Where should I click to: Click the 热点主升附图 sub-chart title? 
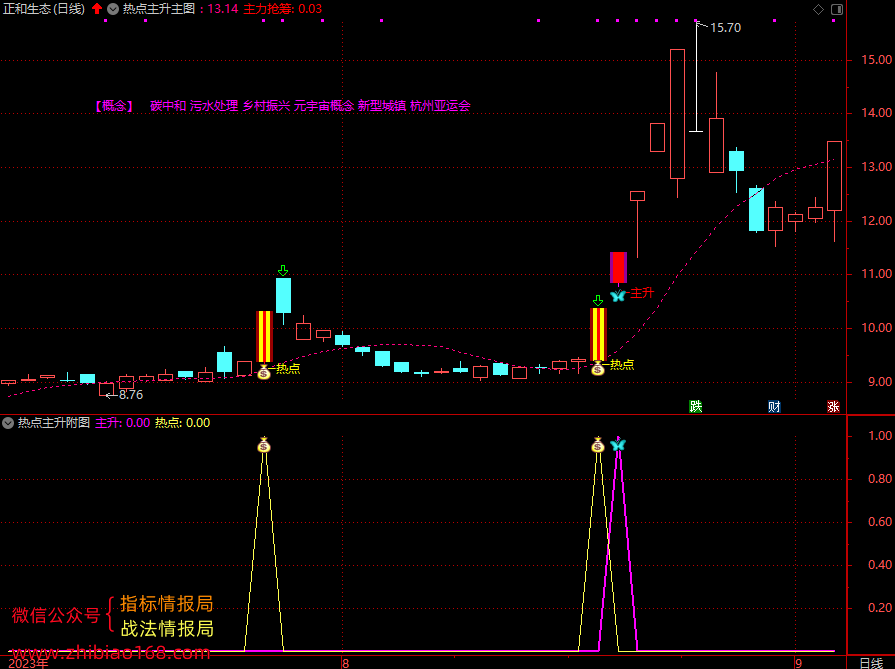(54, 423)
